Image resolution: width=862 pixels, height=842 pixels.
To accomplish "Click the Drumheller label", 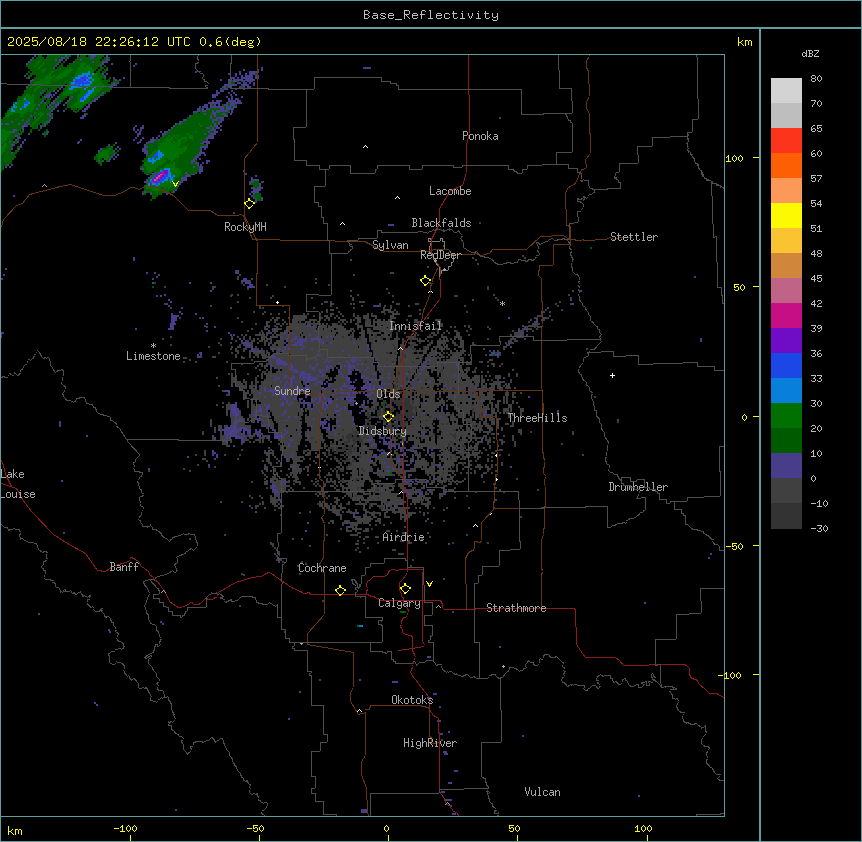I will click(x=638, y=487).
